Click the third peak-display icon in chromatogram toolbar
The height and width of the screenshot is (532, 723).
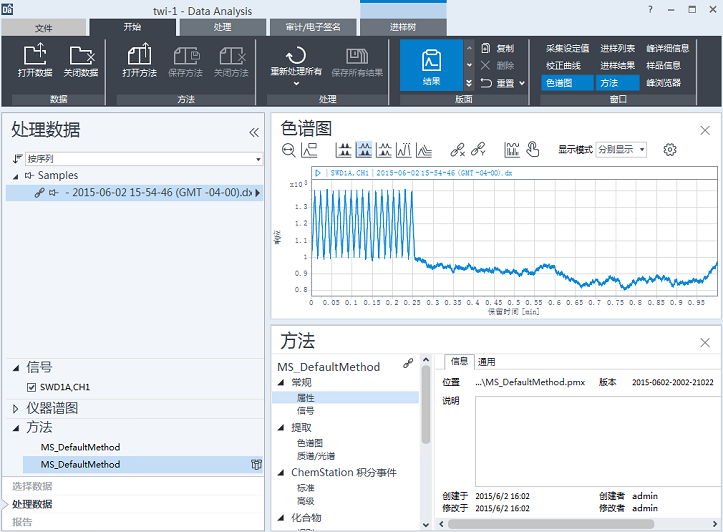(x=384, y=150)
